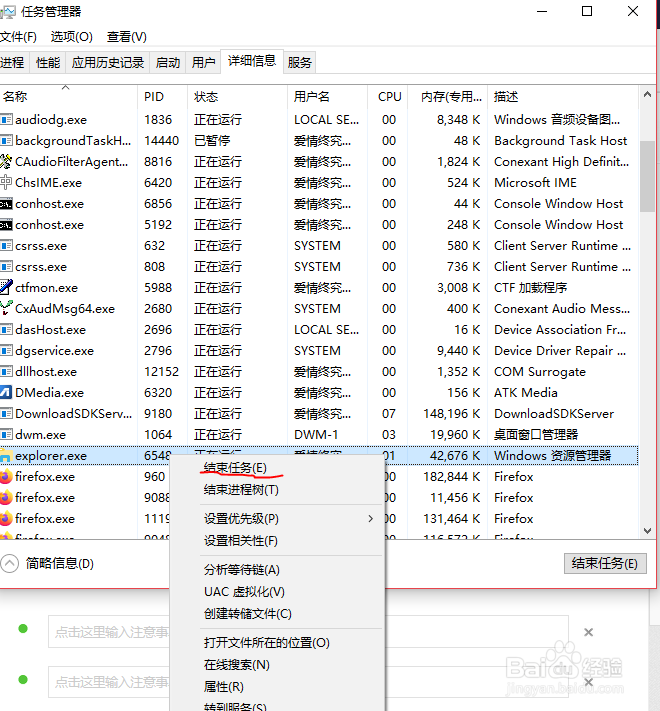Click the conhost.exe icon for PID 6856
Image resolution: width=660 pixels, height=711 pixels.
[6, 204]
